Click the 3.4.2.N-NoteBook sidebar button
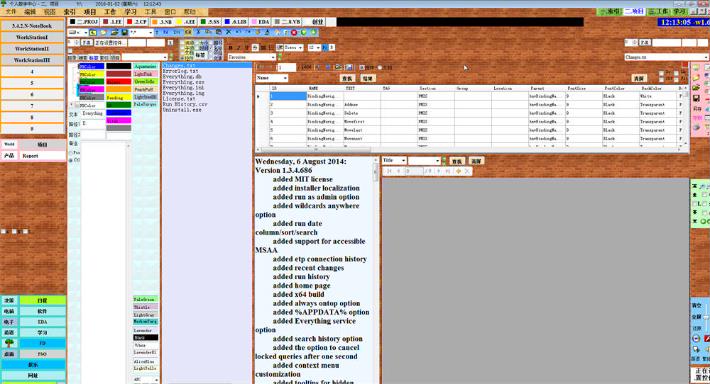710x384 pixels. [x=32, y=26]
